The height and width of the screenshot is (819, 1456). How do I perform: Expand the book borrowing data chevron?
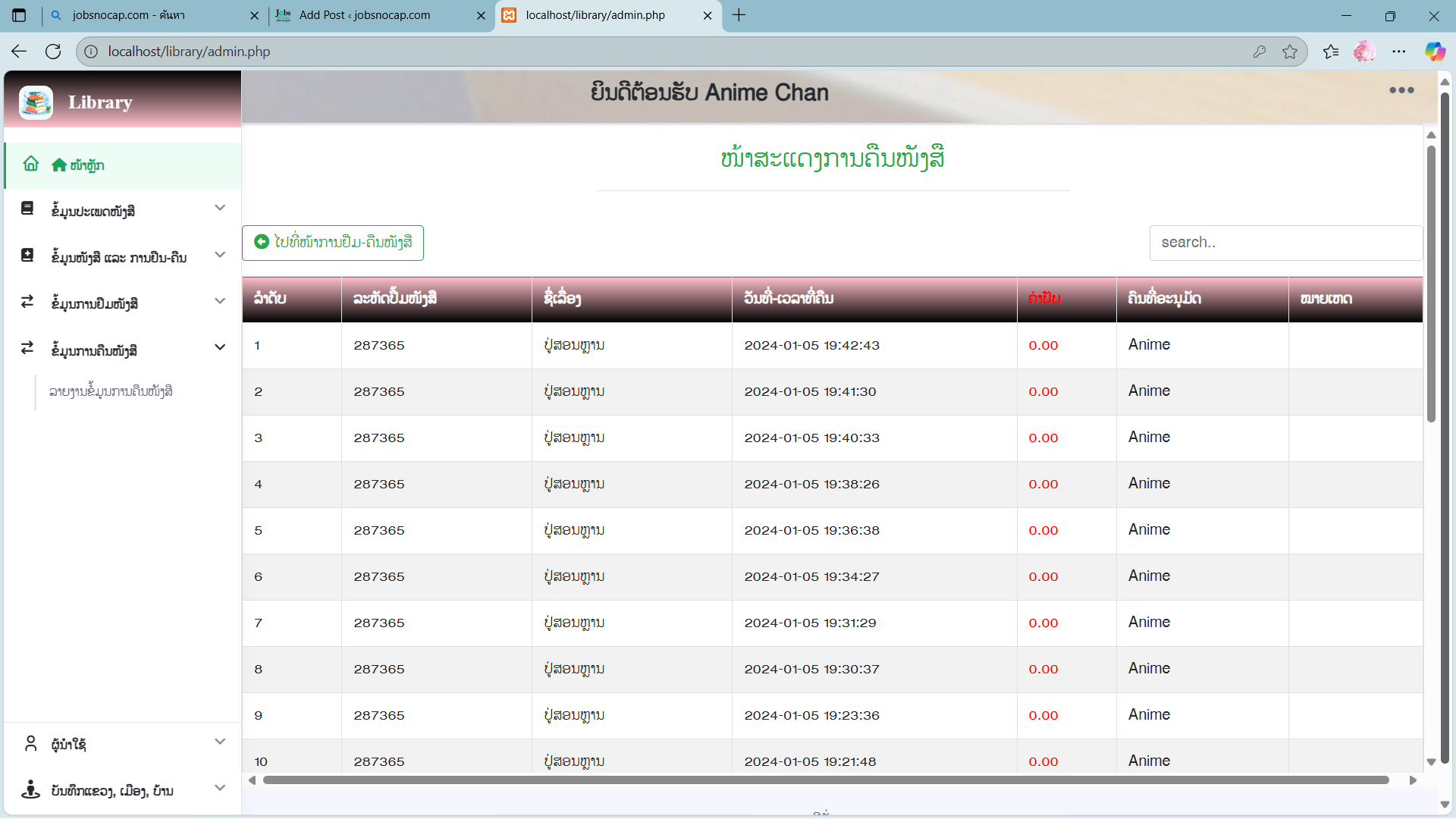(220, 301)
